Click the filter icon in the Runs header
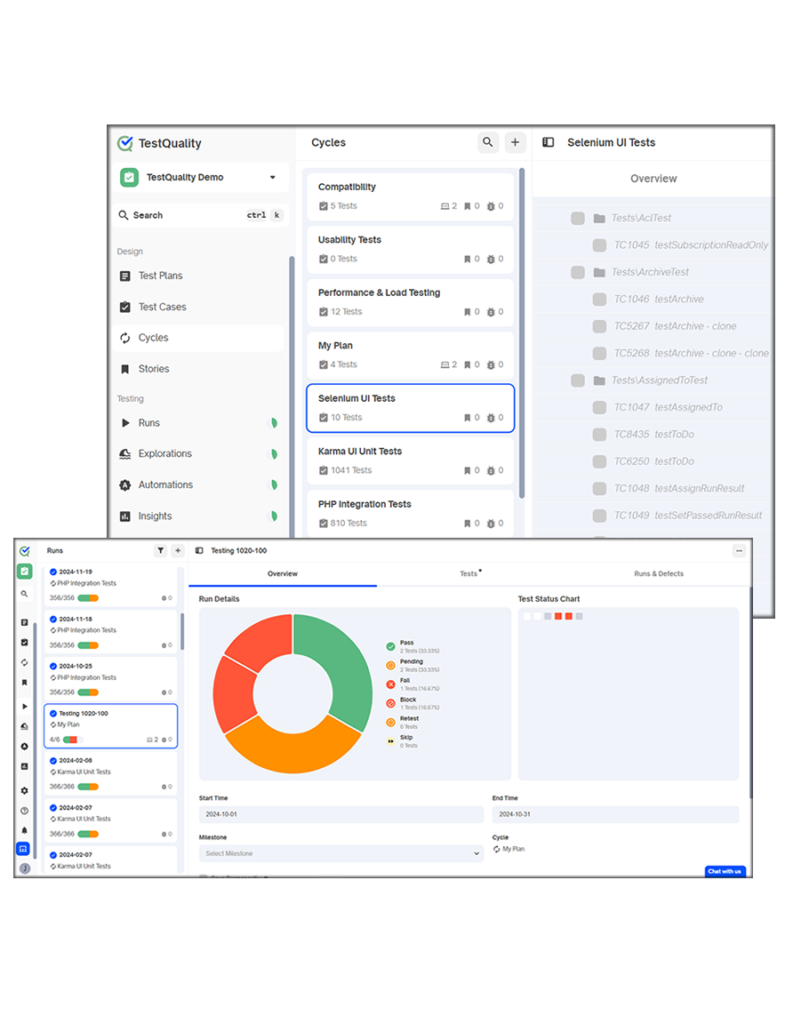 point(160,551)
